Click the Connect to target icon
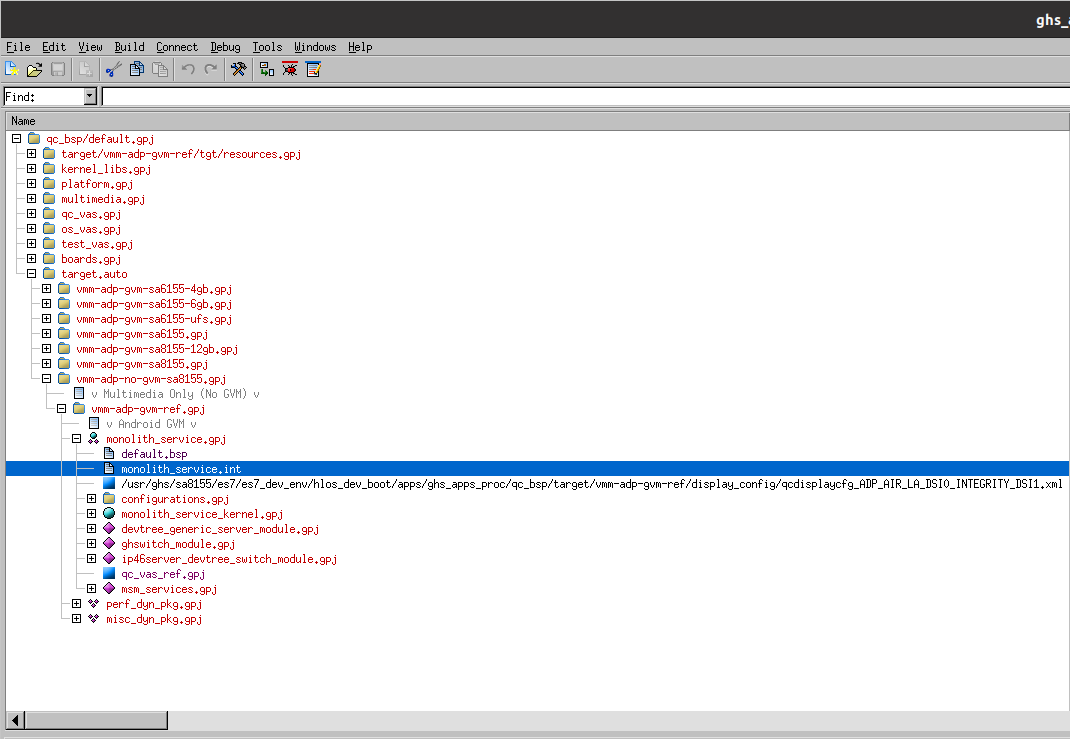 (x=267, y=69)
